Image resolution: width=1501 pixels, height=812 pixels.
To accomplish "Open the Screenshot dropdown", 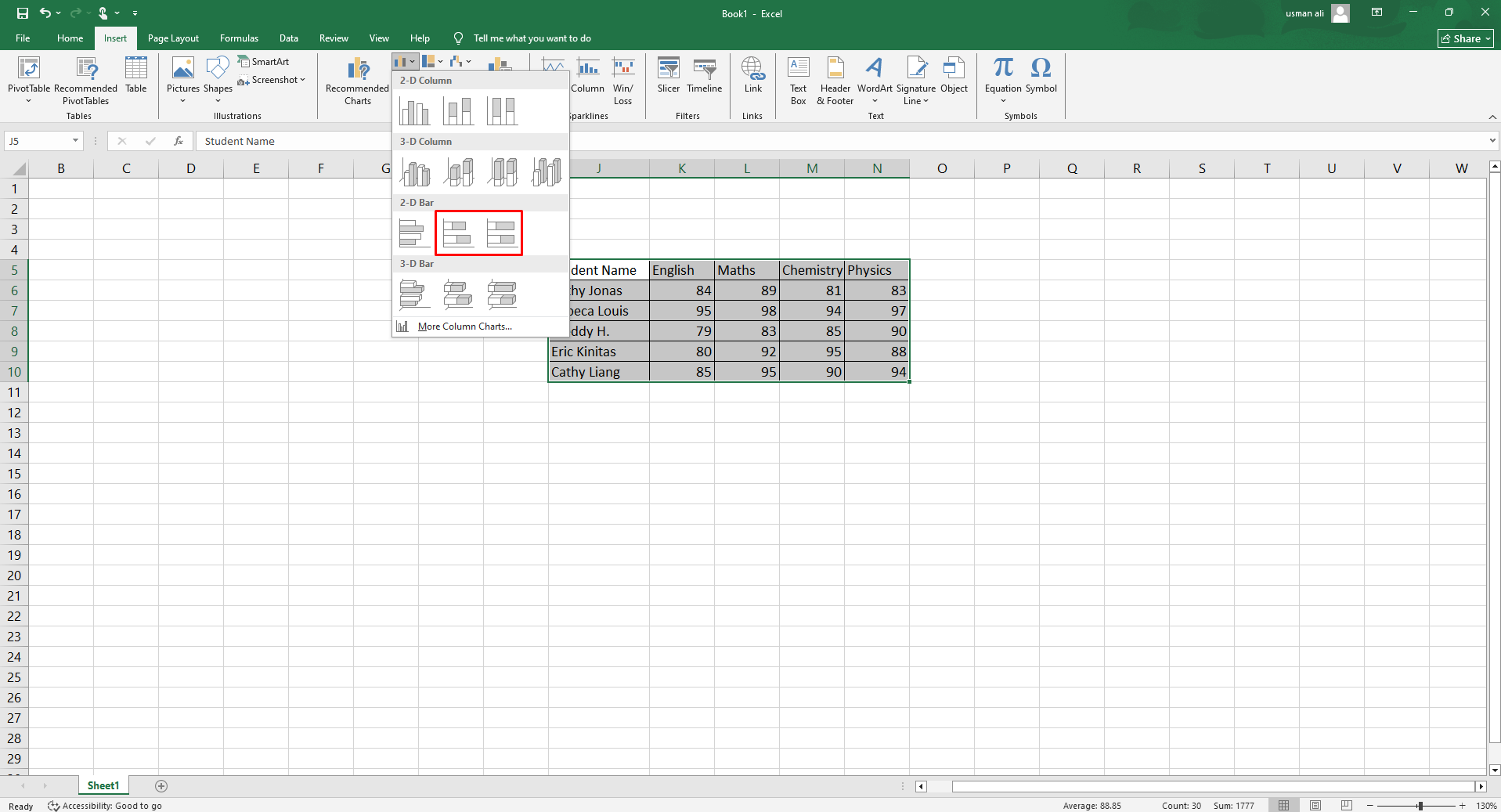I will pos(272,80).
